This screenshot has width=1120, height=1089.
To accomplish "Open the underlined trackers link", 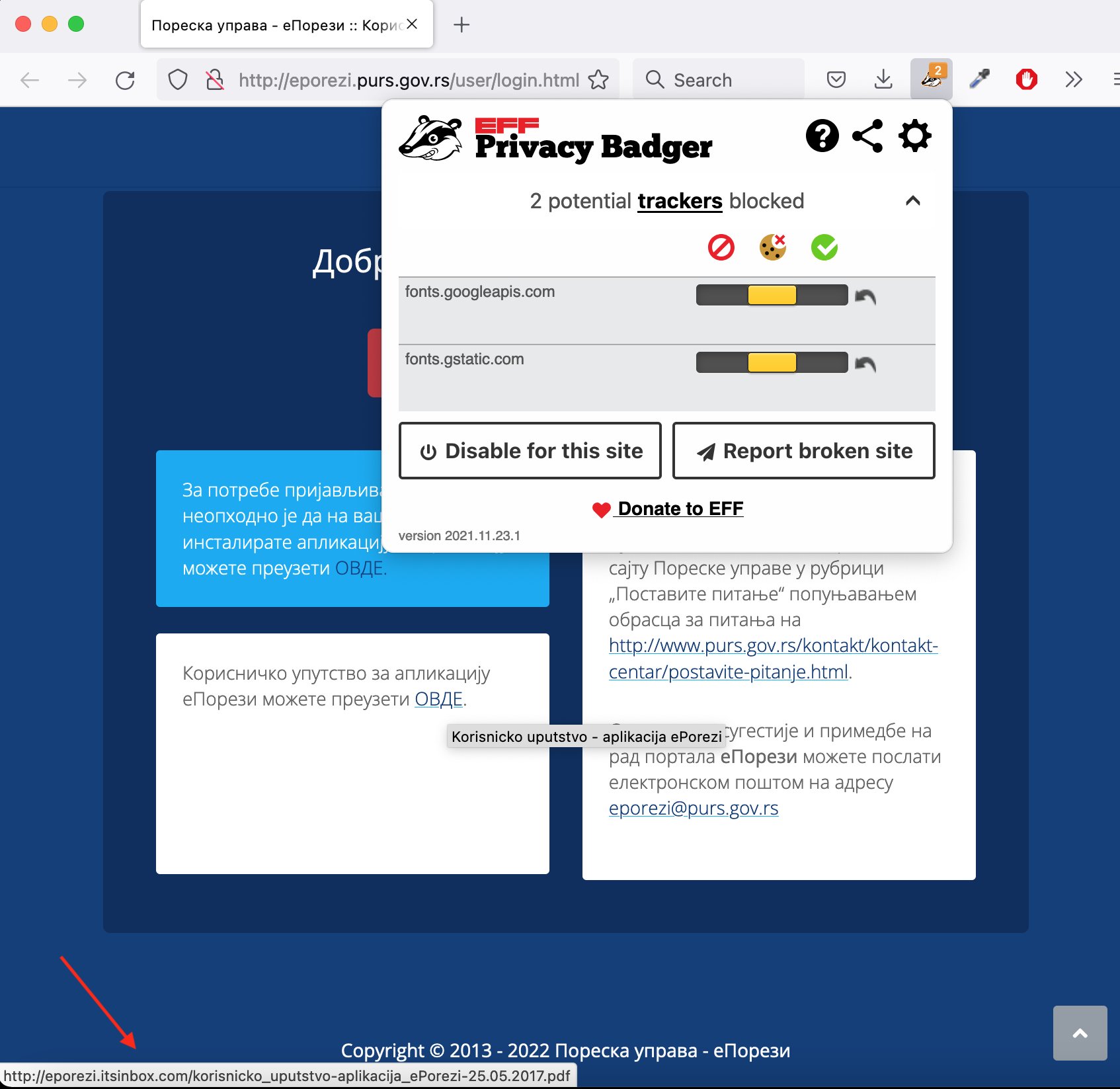I will coord(680,201).
